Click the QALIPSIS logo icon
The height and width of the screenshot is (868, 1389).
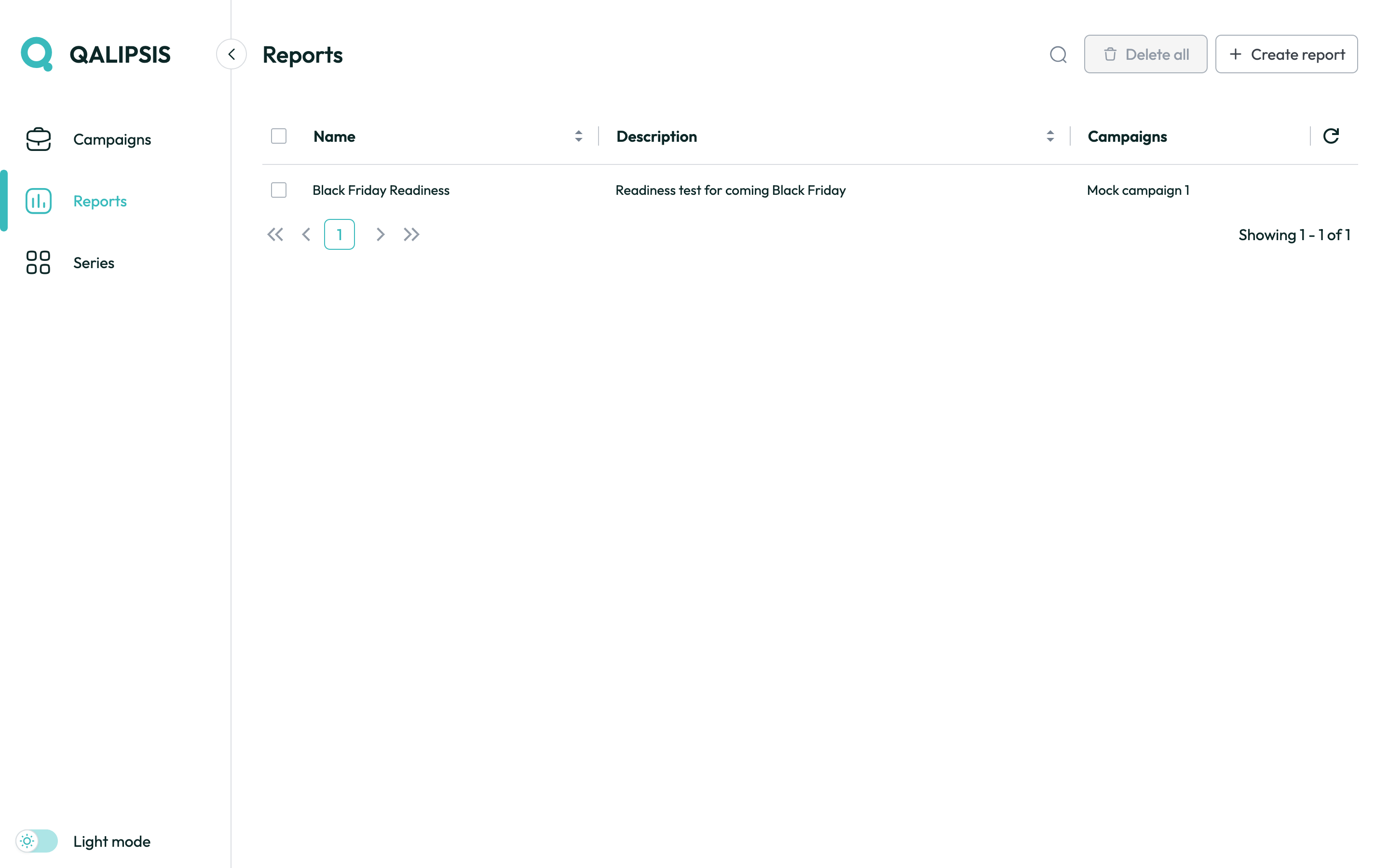tap(37, 54)
